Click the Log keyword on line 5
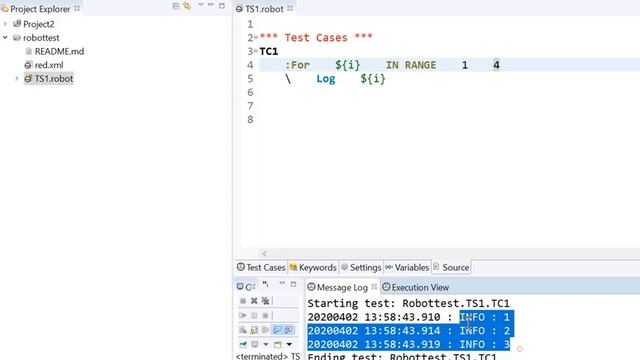Image resolution: width=640 pixels, height=360 pixels. 326,79
